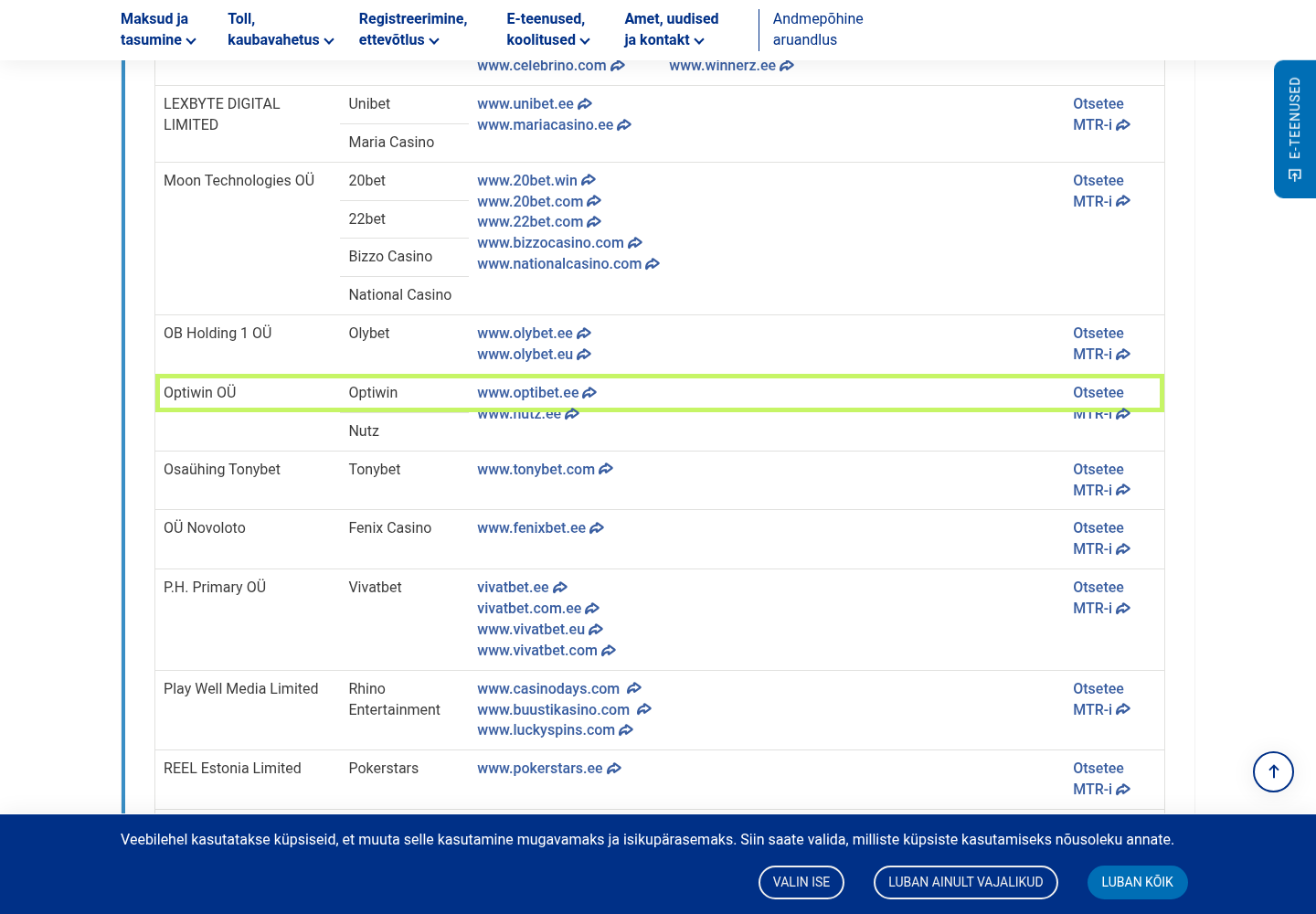The width and height of the screenshot is (1316, 914).
Task: Open www.bizzocasino.com link
Action: tap(559, 243)
